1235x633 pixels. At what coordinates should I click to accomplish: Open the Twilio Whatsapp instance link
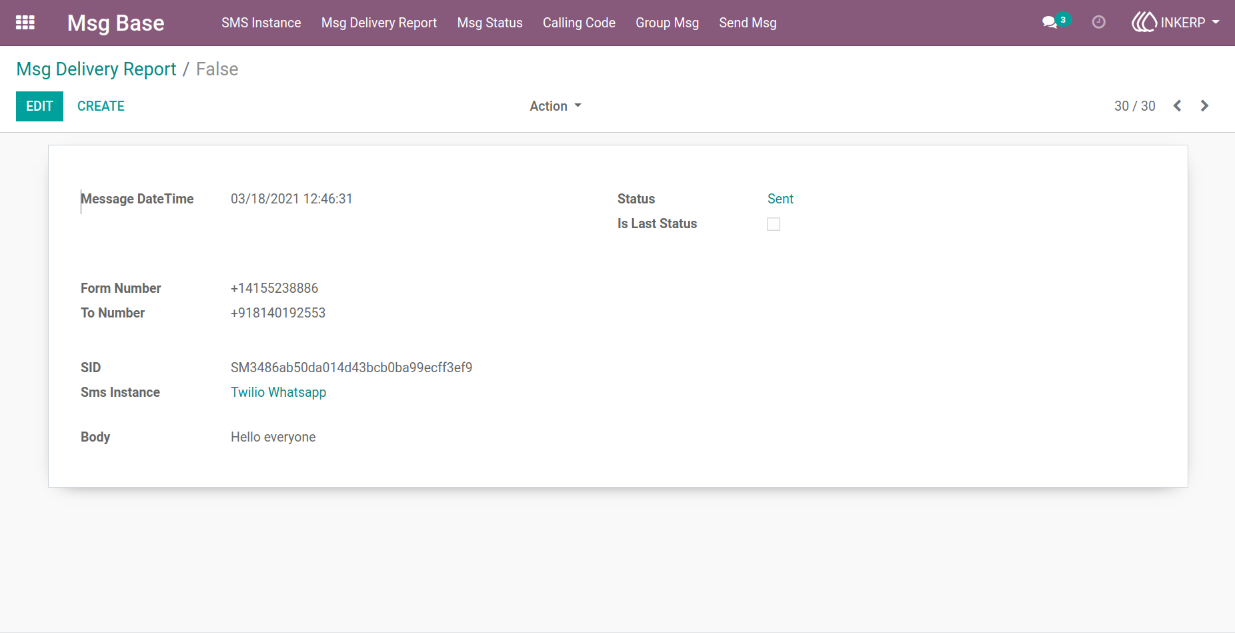click(279, 392)
